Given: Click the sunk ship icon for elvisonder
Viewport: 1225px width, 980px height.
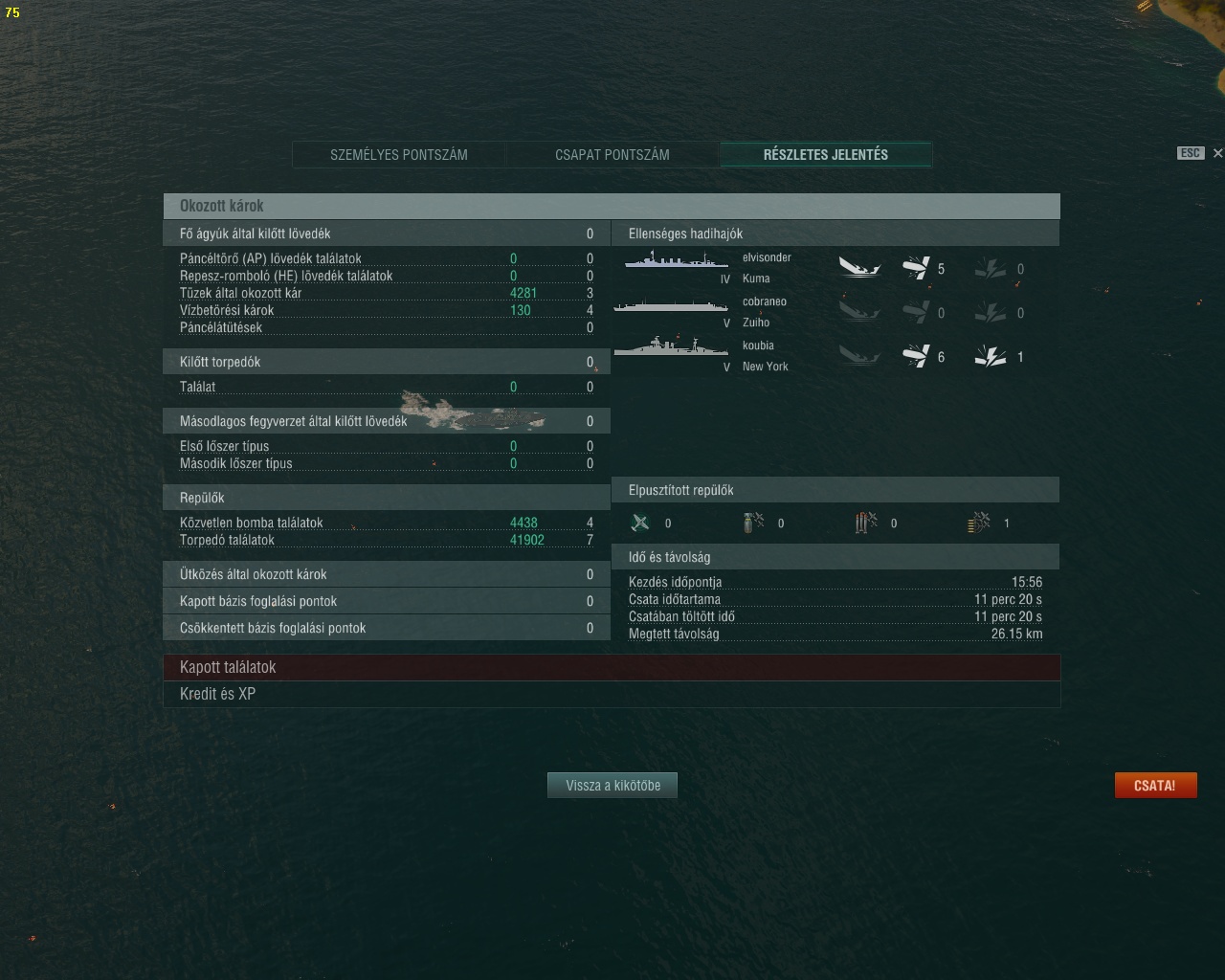Looking at the screenshot, I should (x=859, y=268).
